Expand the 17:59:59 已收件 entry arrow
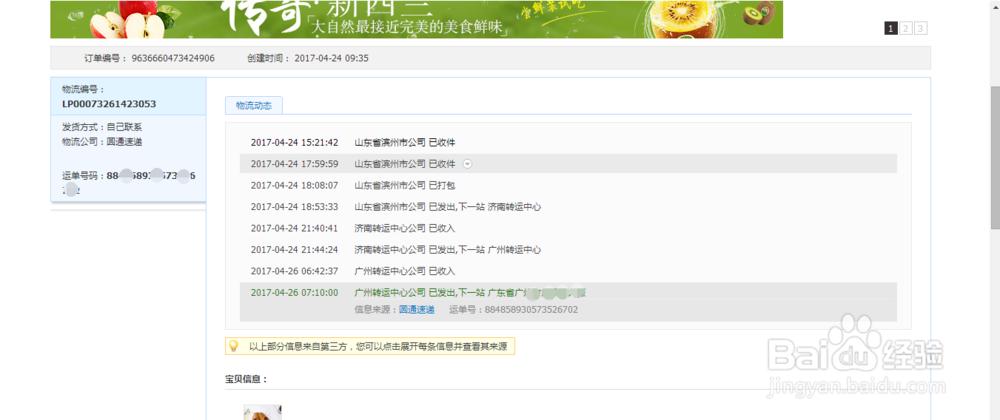Viewport: 1000px width, 420px height. (467, 164)
